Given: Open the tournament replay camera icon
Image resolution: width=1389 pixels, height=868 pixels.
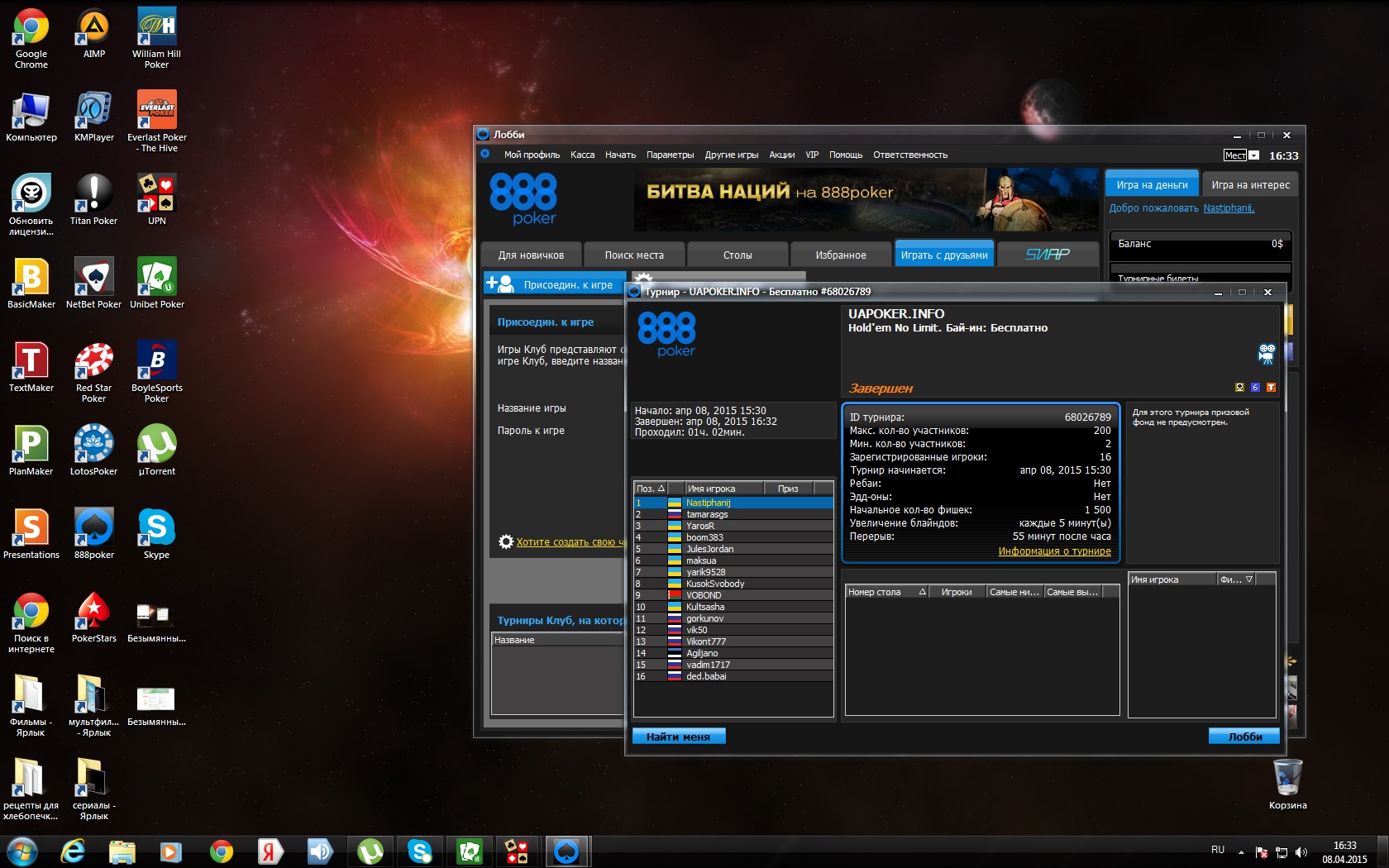Looking at the screenshot, I should click(1267, 354).
